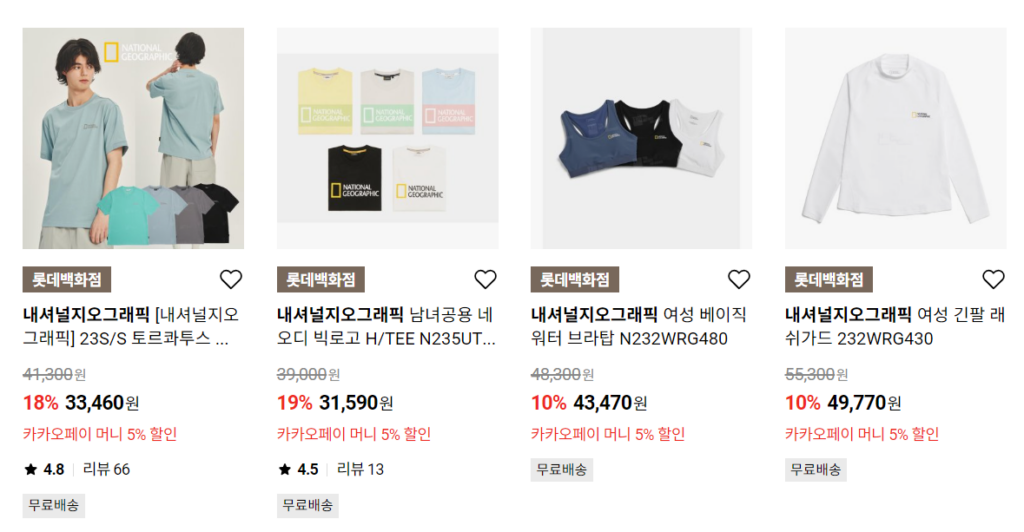Viewport: 1024px width, 532px height.
Task: Open product title 23S/S 토르콰투스
Action: coord(131,326)
